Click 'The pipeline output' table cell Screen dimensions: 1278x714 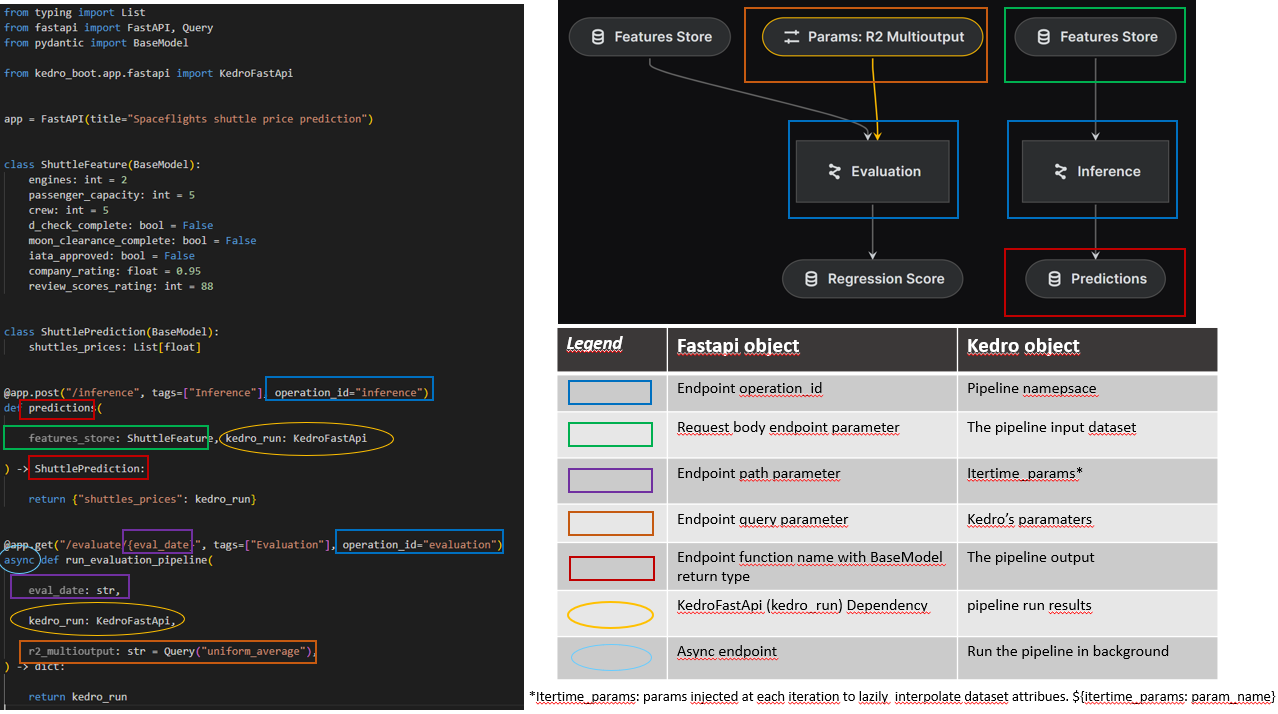coord(1087,566)
